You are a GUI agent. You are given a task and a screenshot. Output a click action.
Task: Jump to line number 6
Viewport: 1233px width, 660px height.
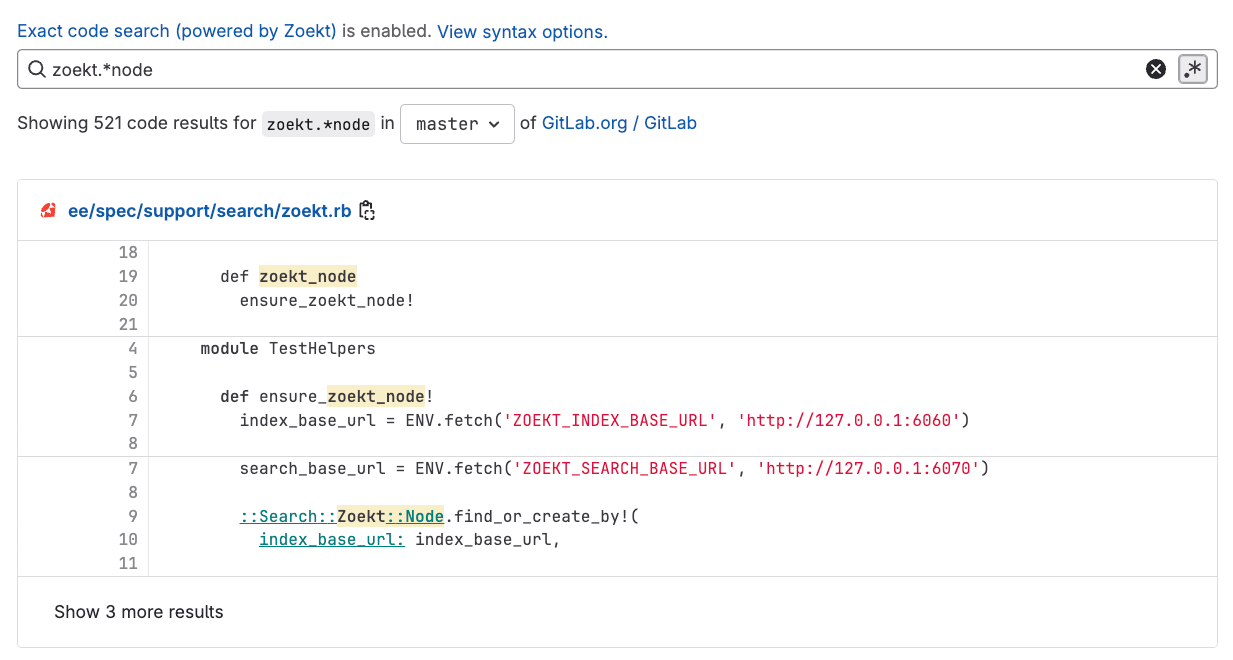132,396
